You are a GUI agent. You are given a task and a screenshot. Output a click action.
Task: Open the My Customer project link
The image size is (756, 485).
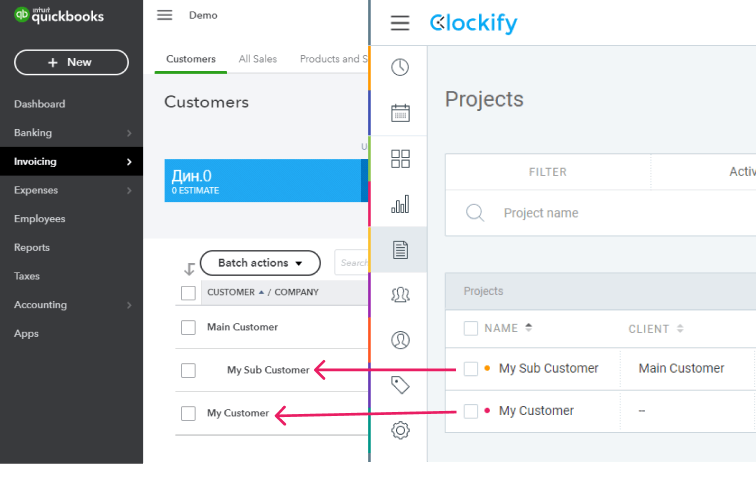click(536, 411)
